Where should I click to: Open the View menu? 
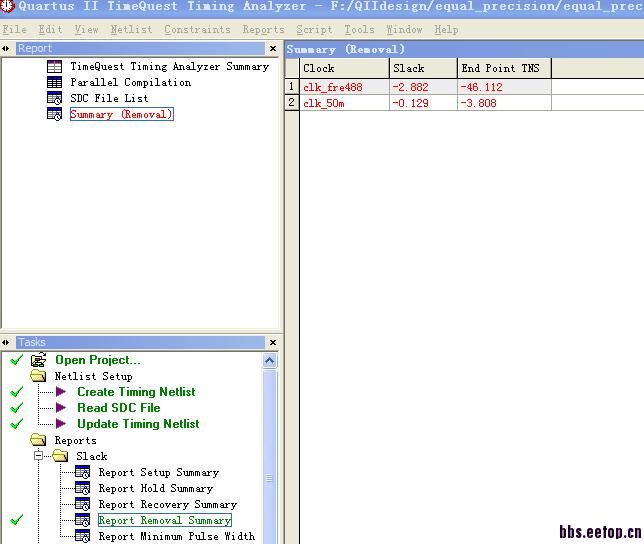click(86, 30)
